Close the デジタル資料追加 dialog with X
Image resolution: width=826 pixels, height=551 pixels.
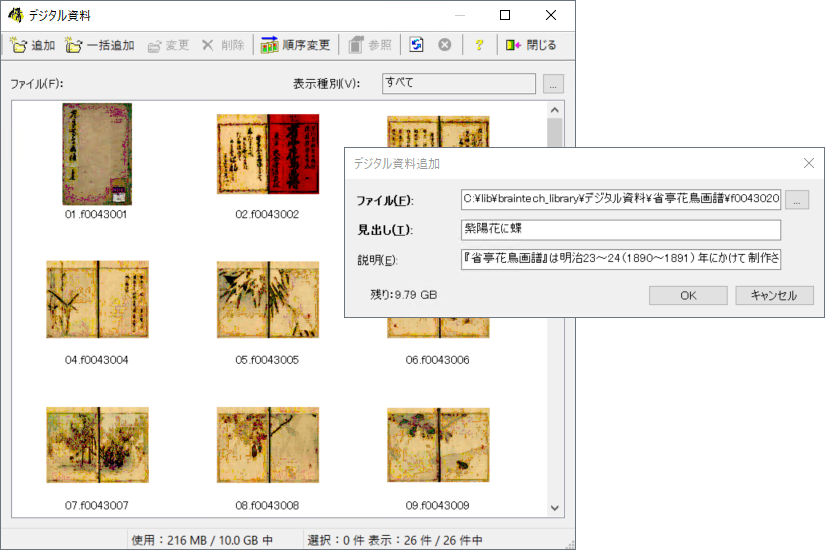[809, 163]
